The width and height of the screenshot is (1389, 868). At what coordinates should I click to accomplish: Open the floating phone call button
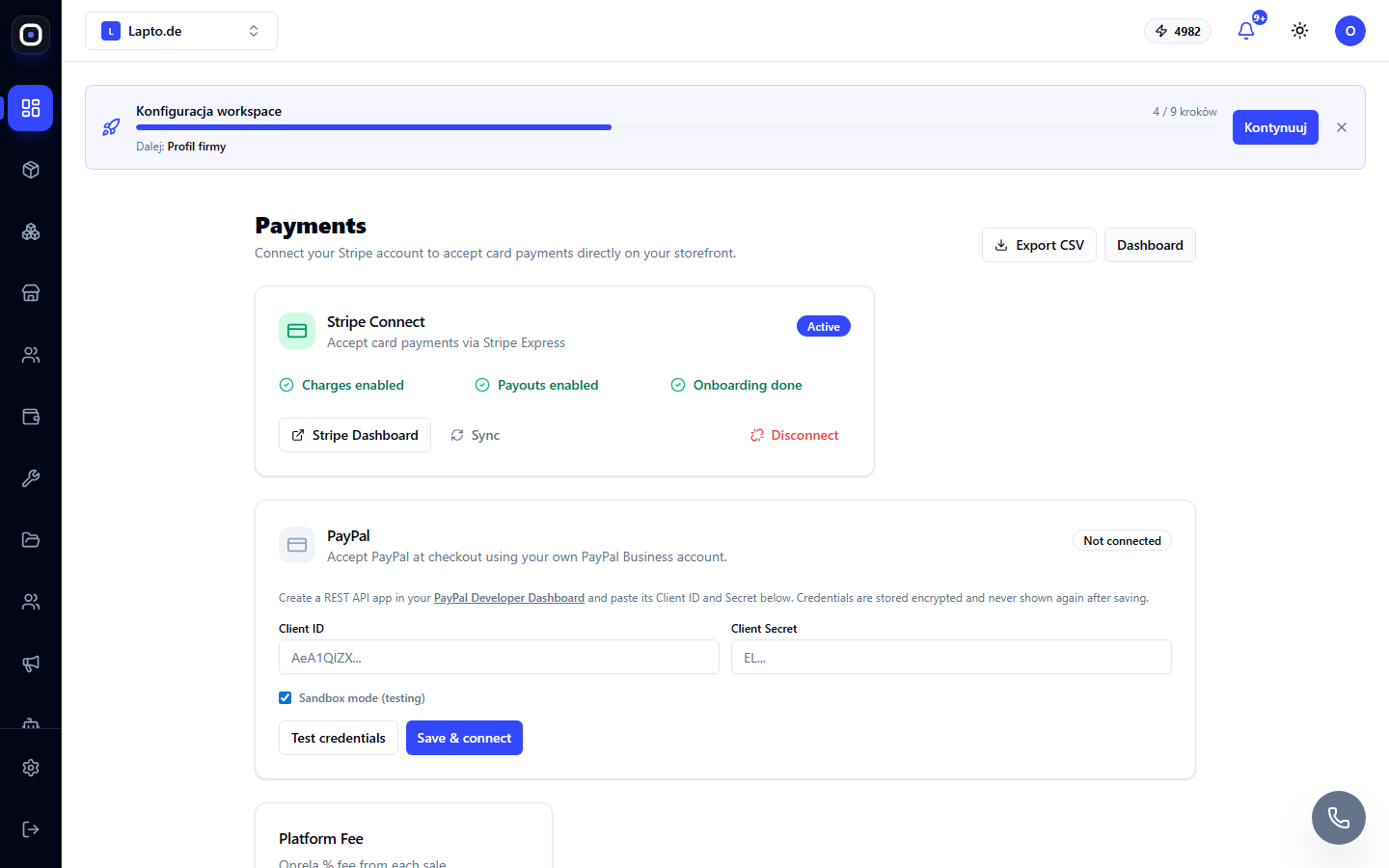tap(1339, 818)
